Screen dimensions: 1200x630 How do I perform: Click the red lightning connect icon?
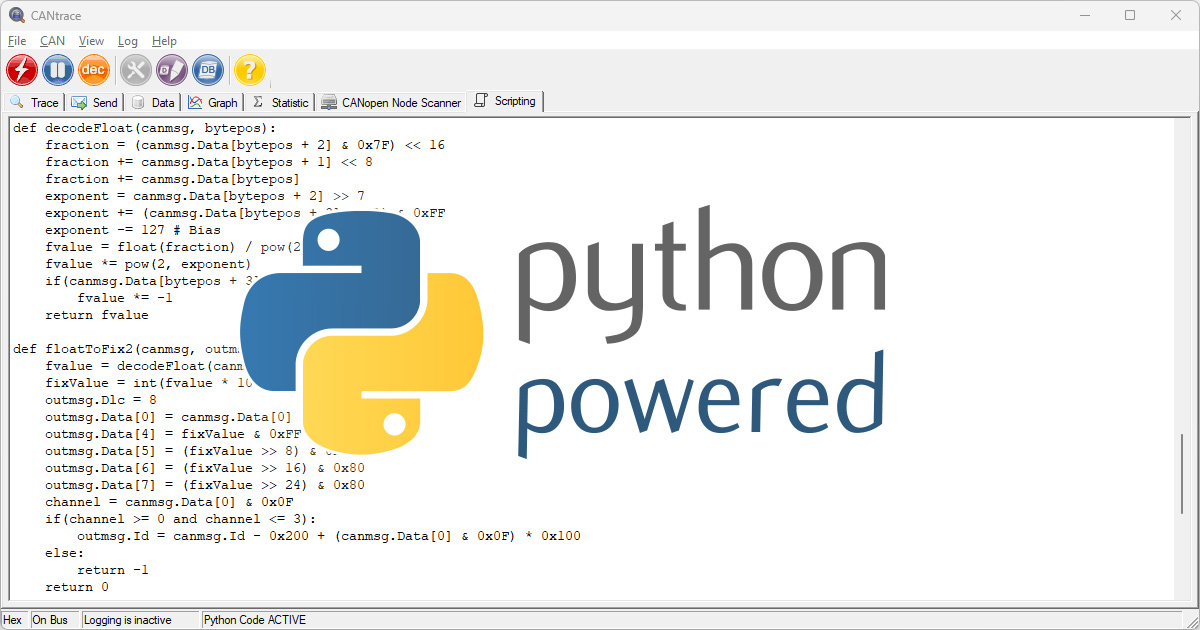(x=21, y=70)
